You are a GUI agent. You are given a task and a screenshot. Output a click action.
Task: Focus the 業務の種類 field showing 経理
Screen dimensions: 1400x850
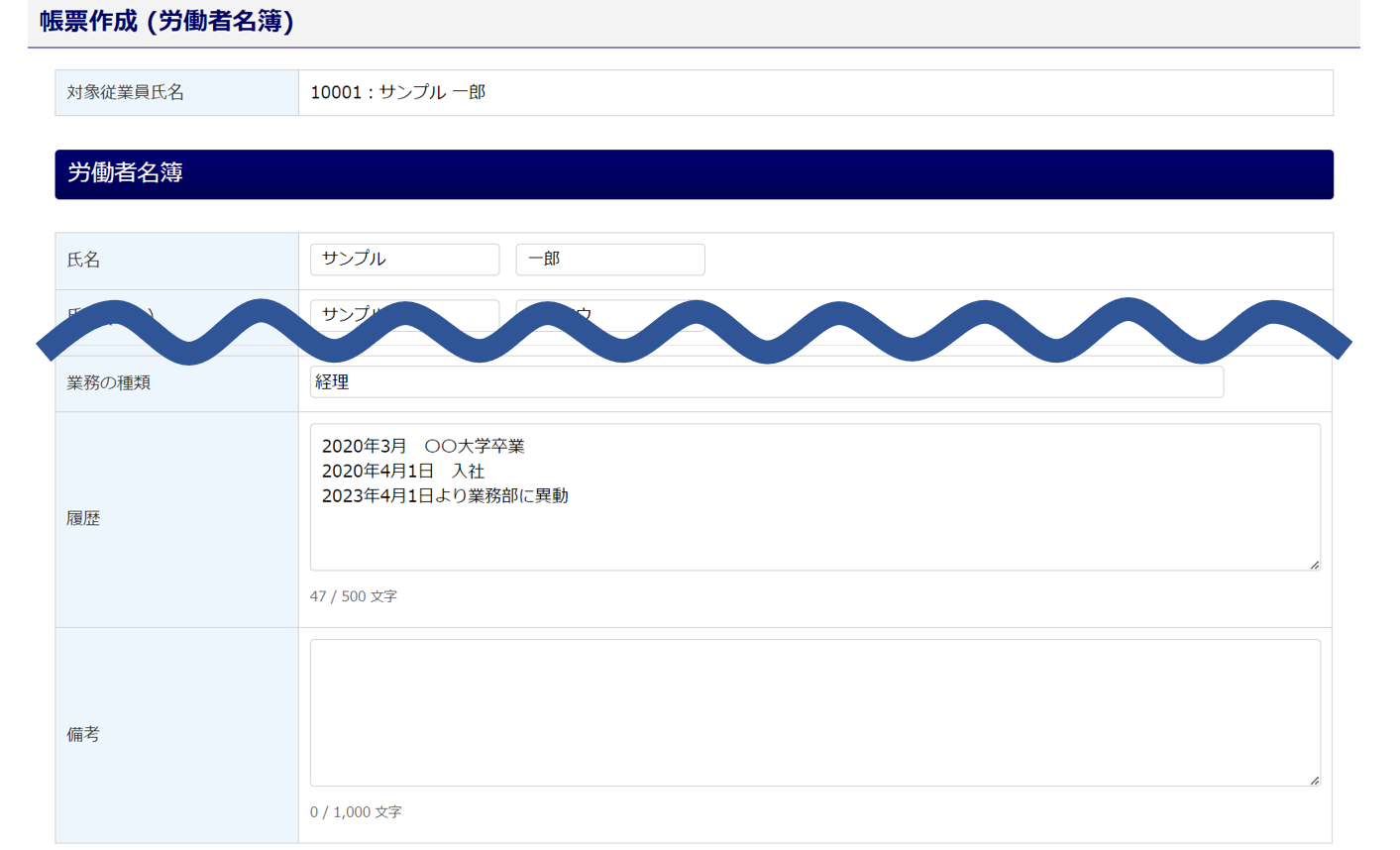click(x=766, y=382)
